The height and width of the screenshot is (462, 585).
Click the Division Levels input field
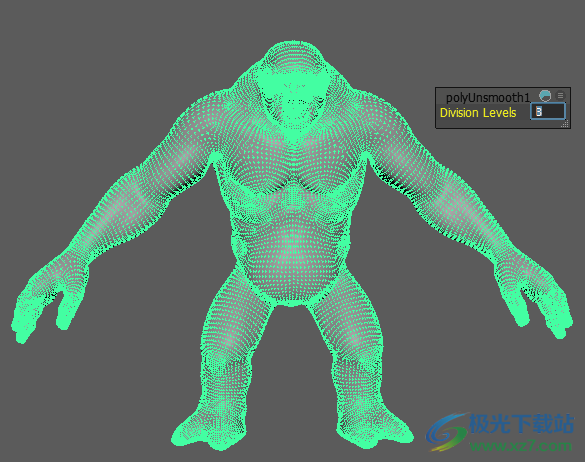[548, 112]
